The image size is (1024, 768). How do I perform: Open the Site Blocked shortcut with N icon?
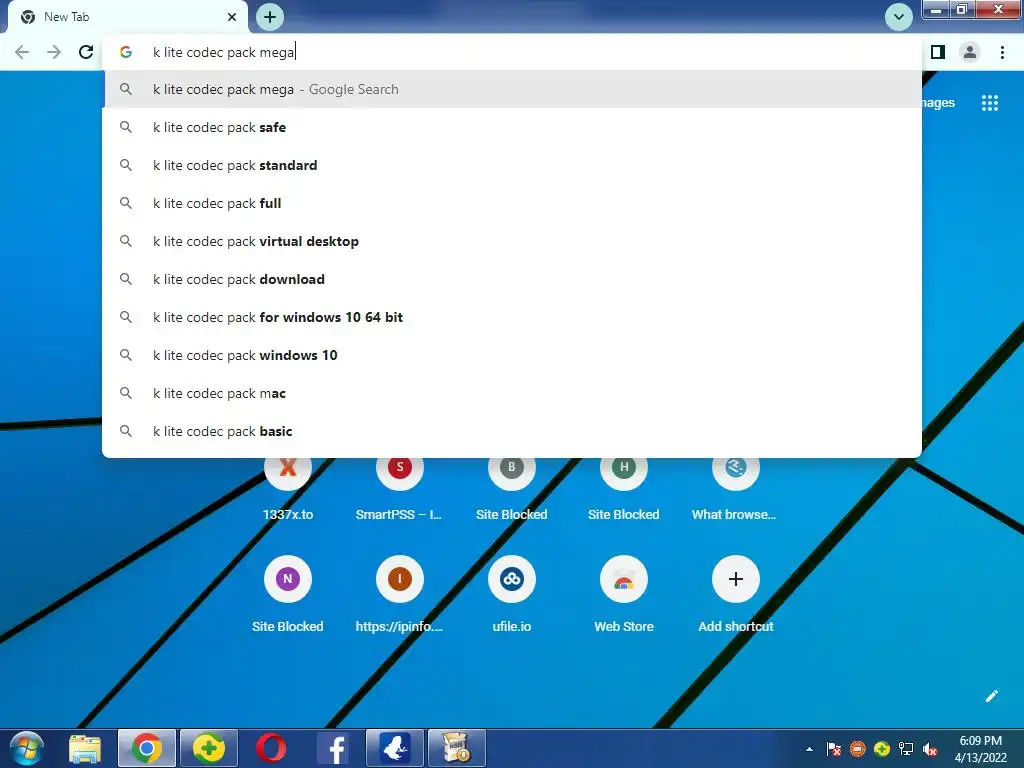tap(288, 593)
